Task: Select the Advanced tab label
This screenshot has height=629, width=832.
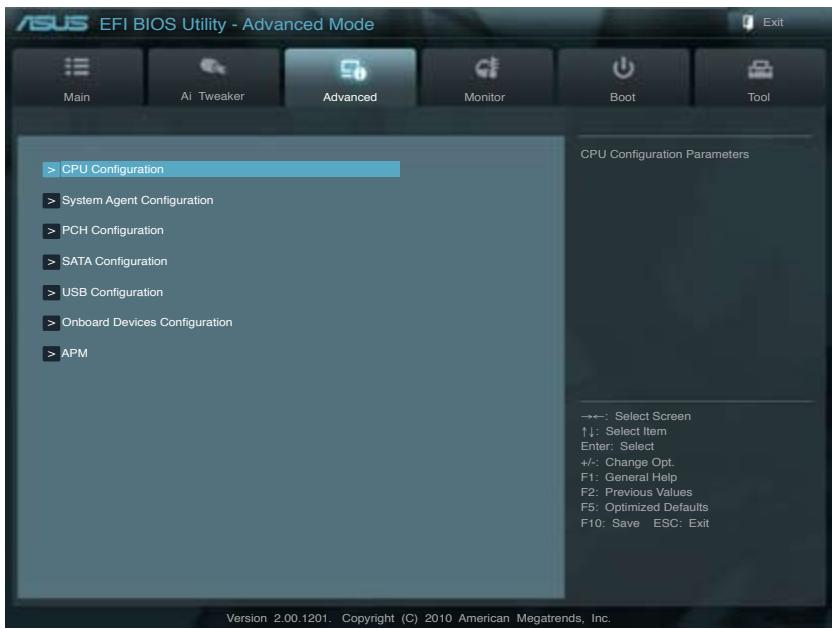Action: 350,97
